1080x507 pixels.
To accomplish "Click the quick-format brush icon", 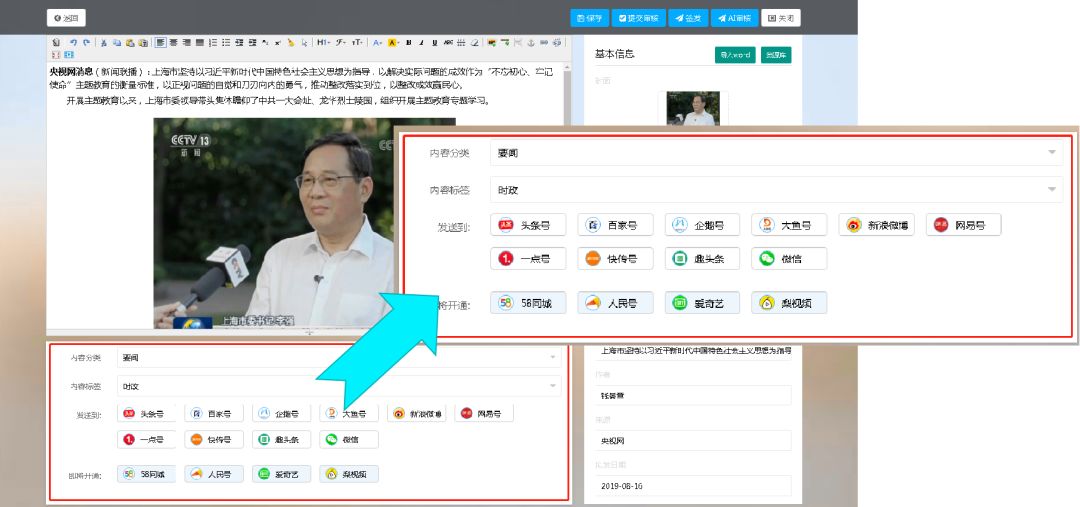I will pos(291,43).
